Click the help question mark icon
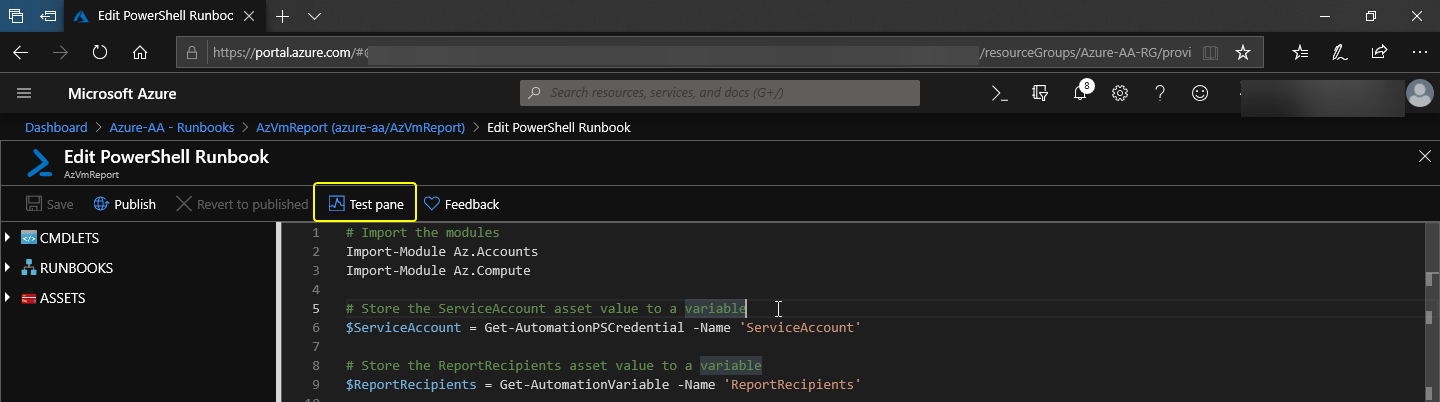The width and height of the screenshot is (1440, 402). [x=1160, y=93]
